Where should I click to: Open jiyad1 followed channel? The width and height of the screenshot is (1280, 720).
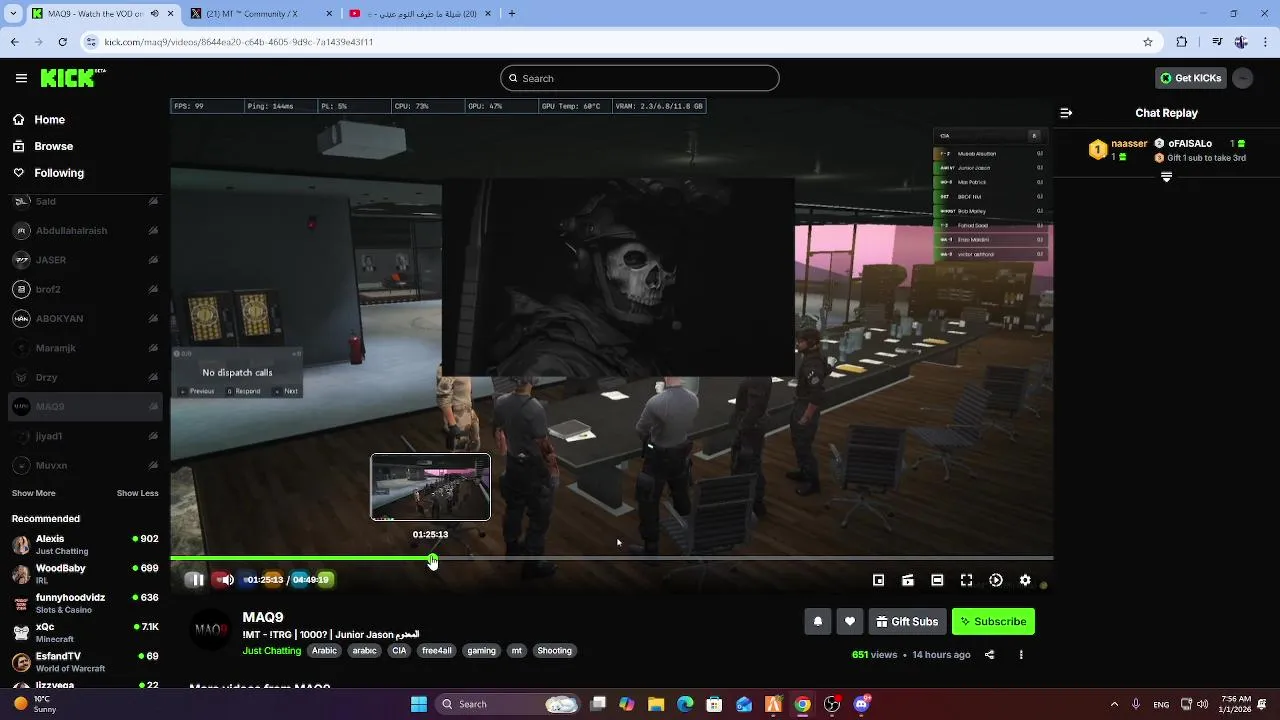coord(85,436)
